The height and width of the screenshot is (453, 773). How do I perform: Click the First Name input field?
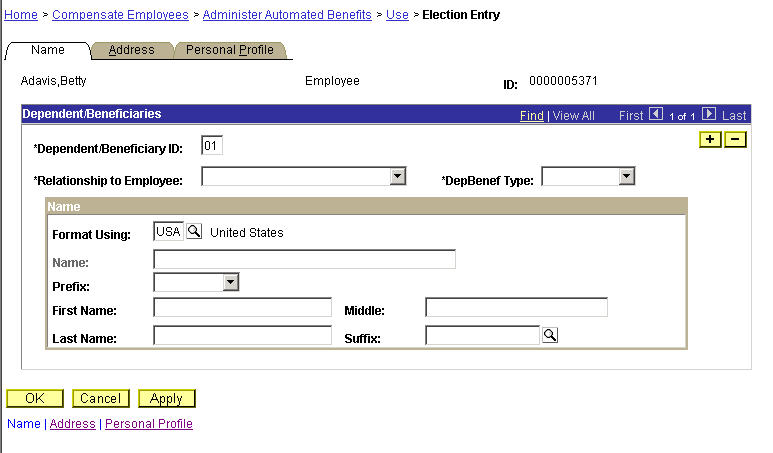(x=243, y=307)
